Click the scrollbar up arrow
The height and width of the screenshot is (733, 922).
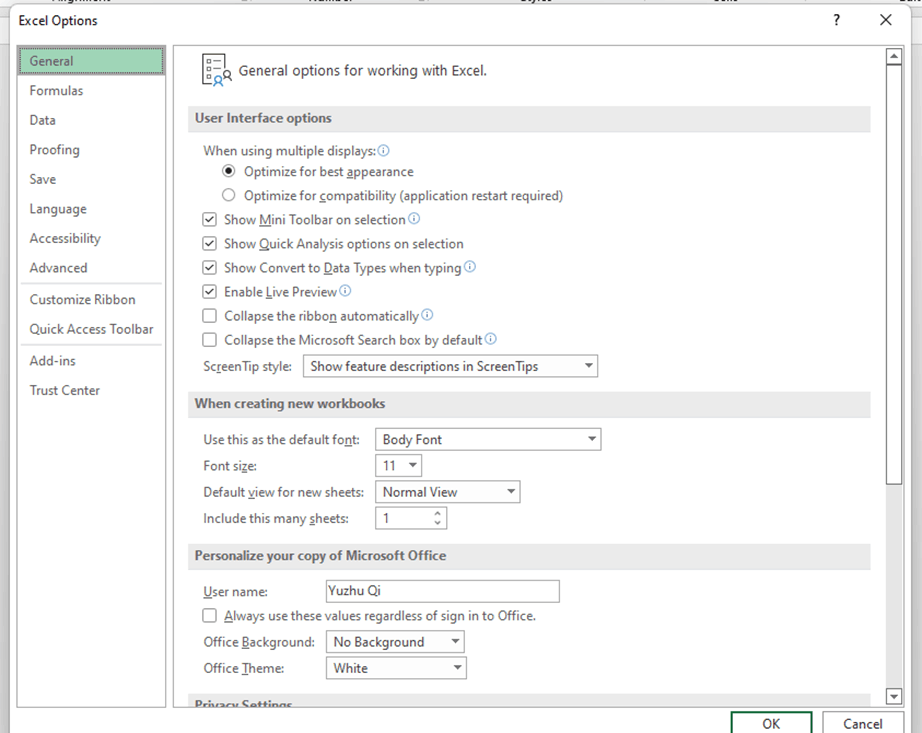pos(894,56)
